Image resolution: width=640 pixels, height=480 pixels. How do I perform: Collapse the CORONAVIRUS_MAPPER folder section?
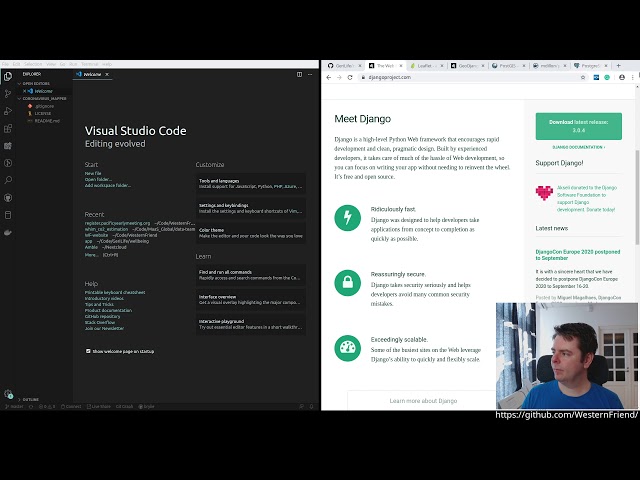(x=42, y=98)
